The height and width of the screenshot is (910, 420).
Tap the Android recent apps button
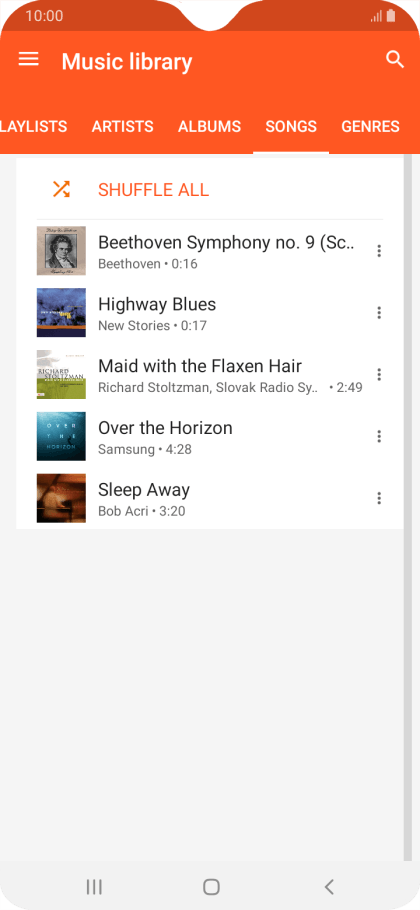[x=94, y=887]
